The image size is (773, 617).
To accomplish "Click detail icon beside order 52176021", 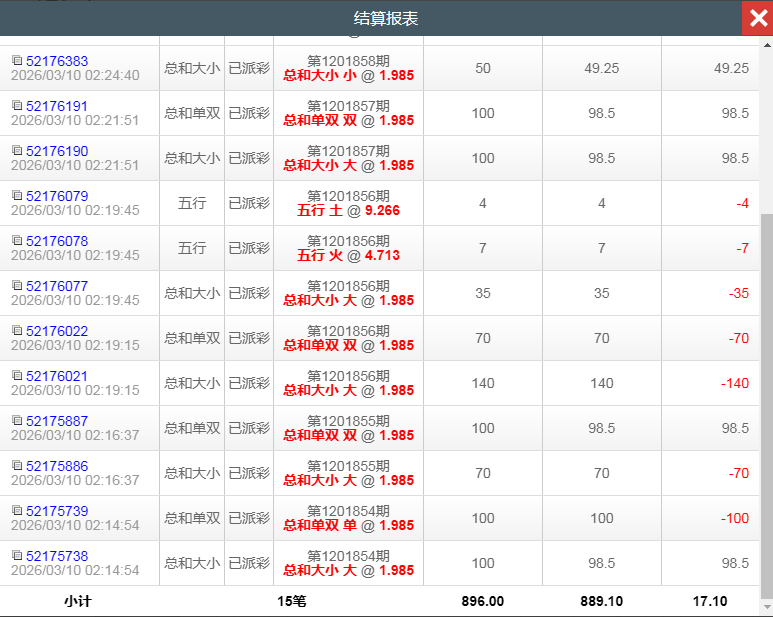I will [x=17, y=375].
